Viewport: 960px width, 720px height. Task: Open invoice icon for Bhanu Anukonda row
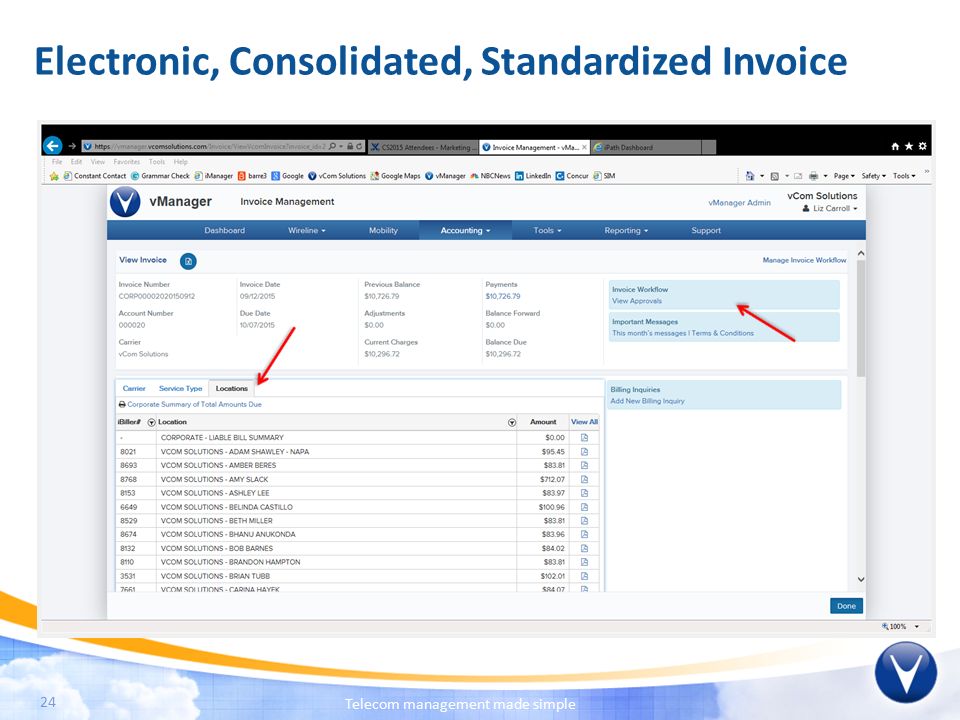tap(584, 534)
